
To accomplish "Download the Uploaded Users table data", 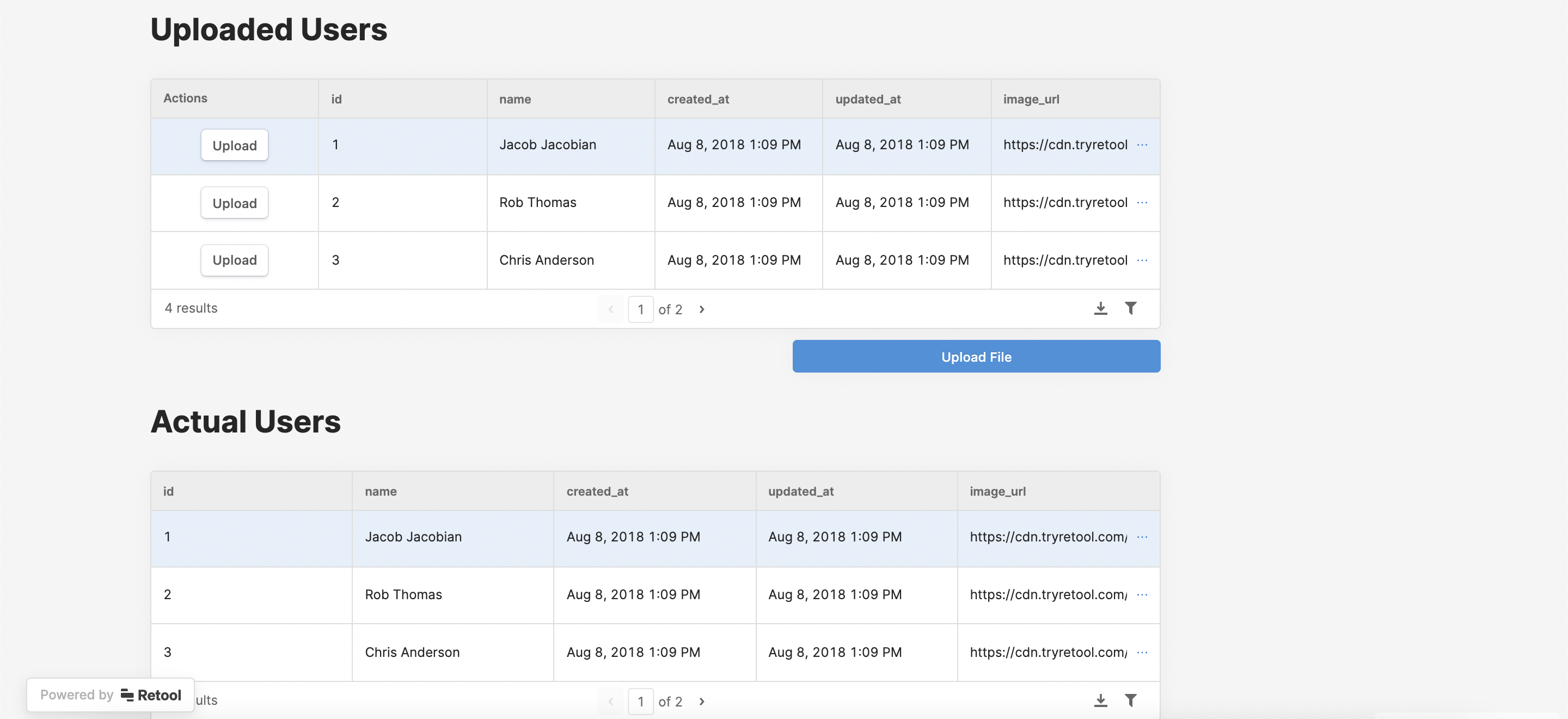I will pos(1100,308).
